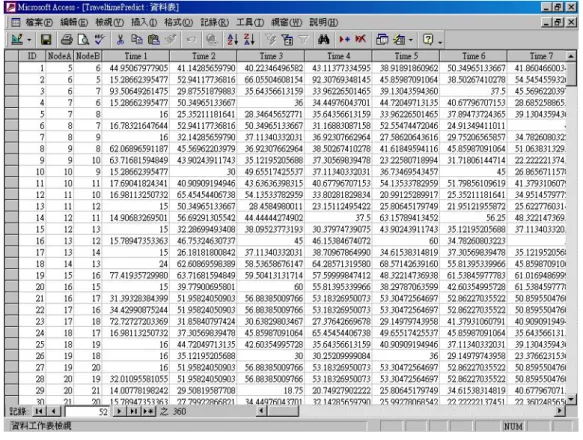Click the new record navigation button
583x440 pixels.
click(148, 411)
